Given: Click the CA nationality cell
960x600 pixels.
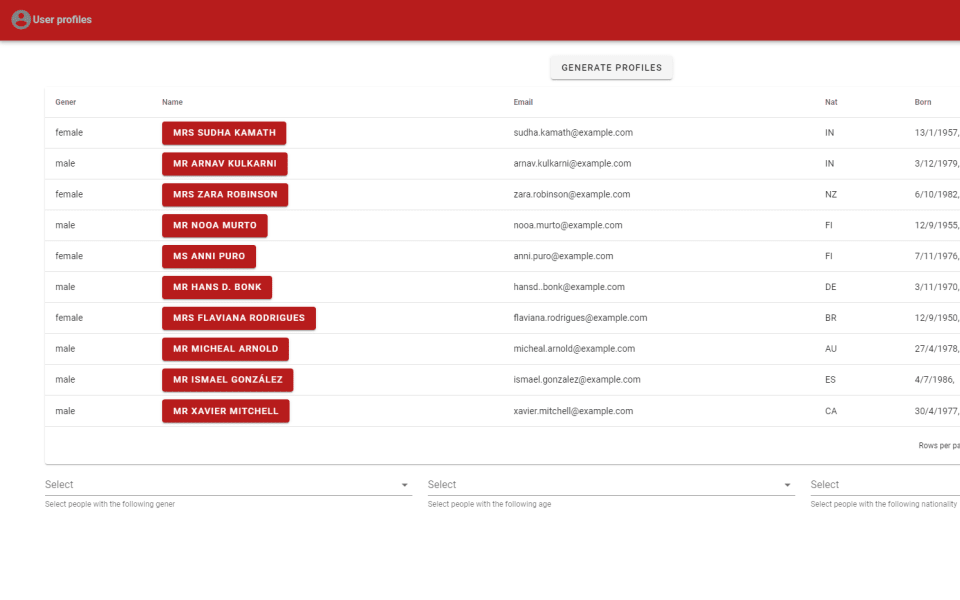Looking at the screenshot, I should [830, 411].
